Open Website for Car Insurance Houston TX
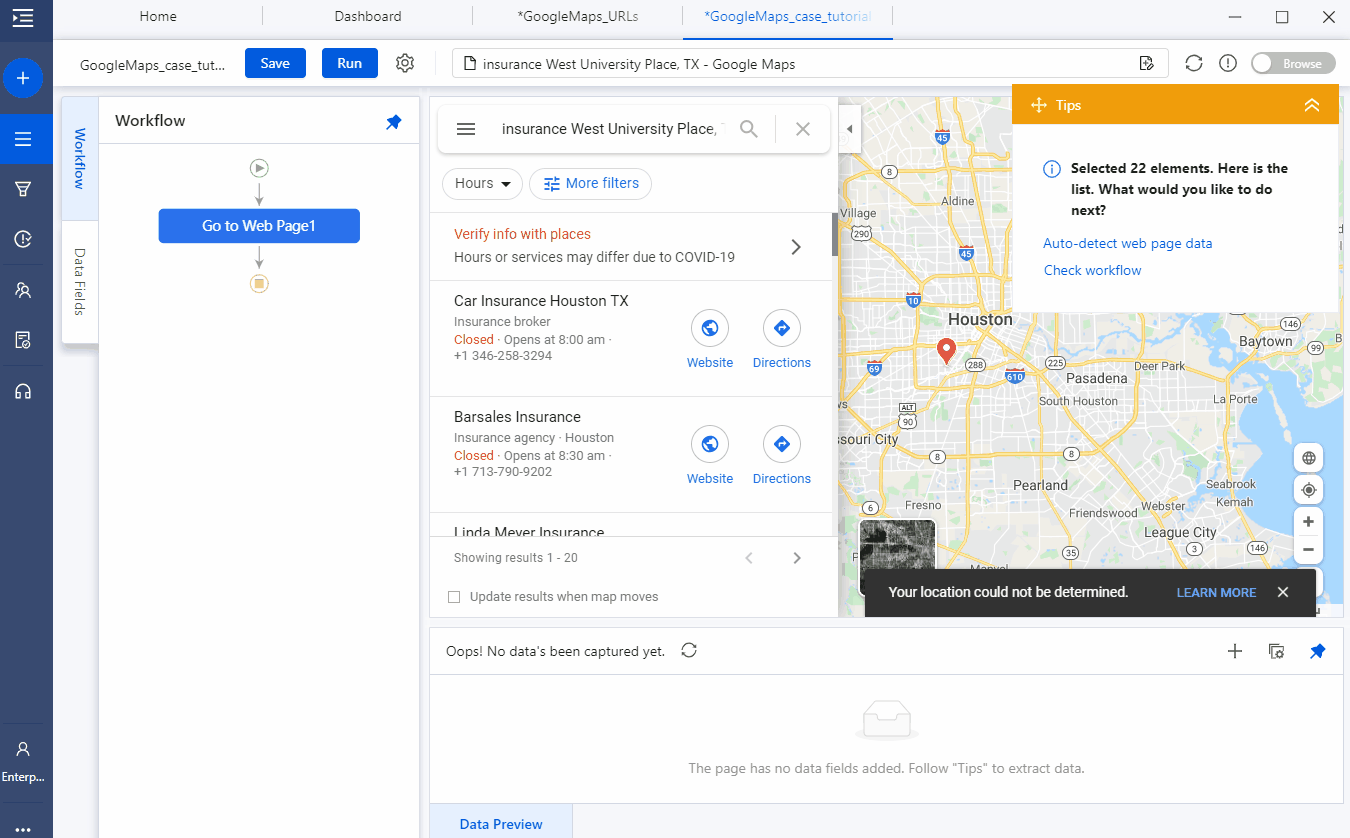 pos(710,340)
